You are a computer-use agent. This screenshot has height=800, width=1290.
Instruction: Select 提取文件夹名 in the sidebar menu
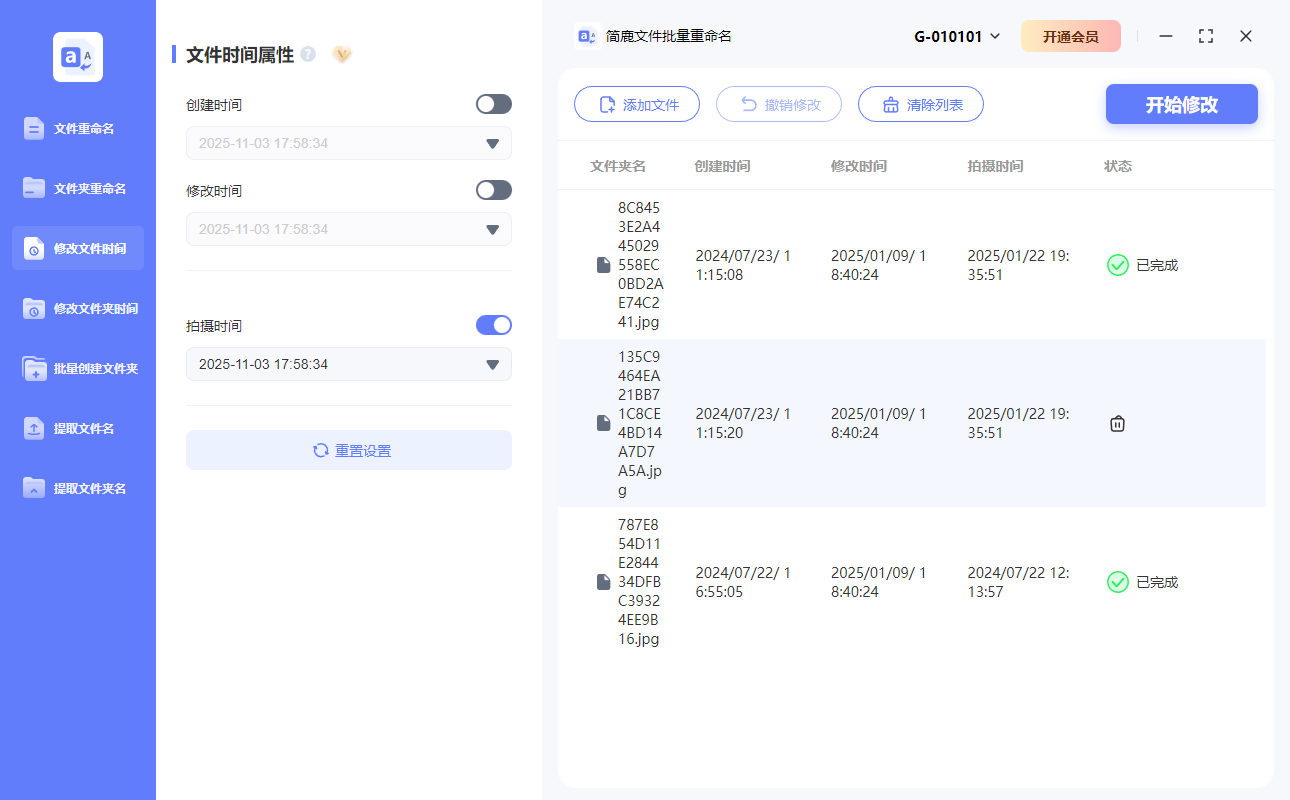77,488
